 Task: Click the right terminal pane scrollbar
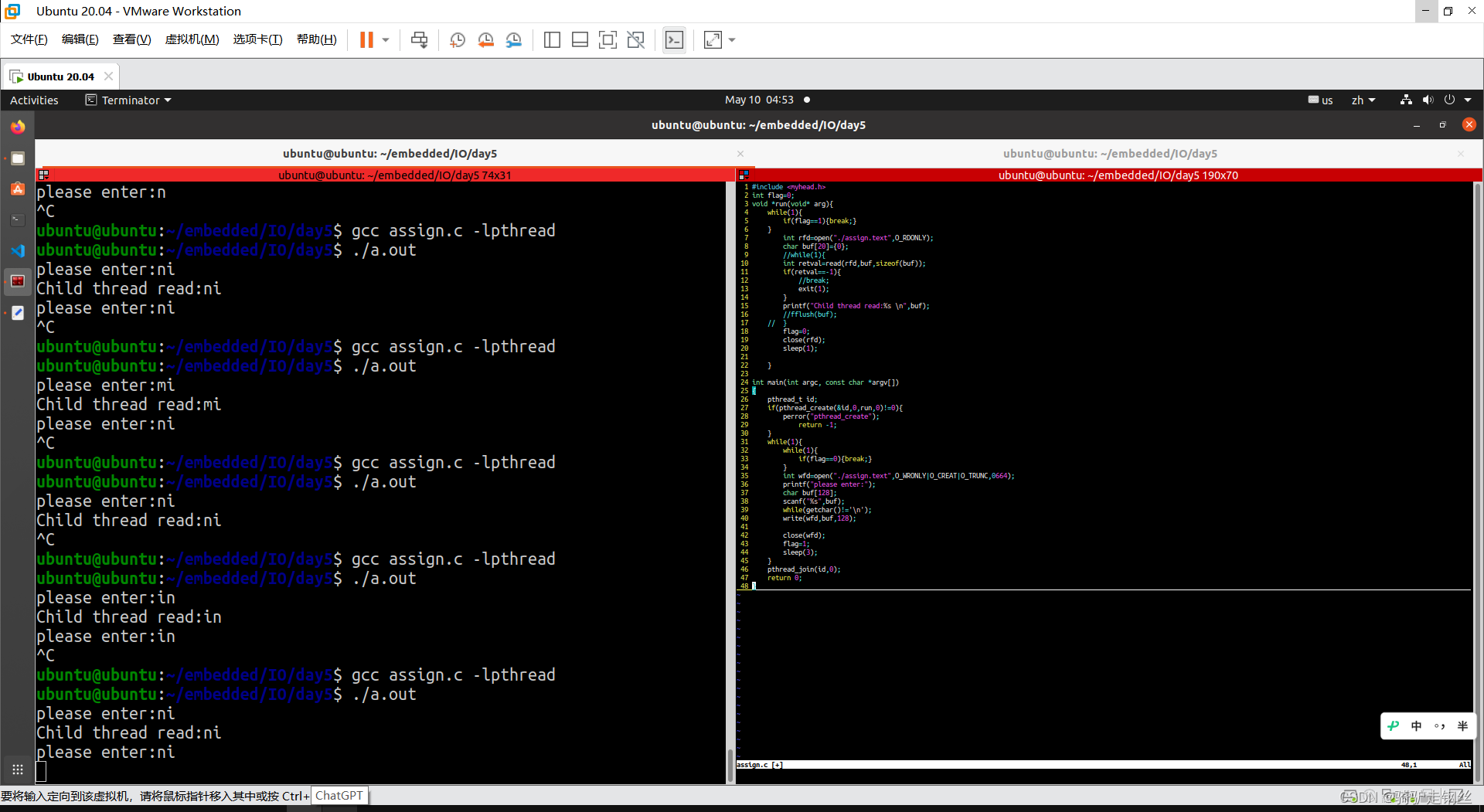(1478, 483)
